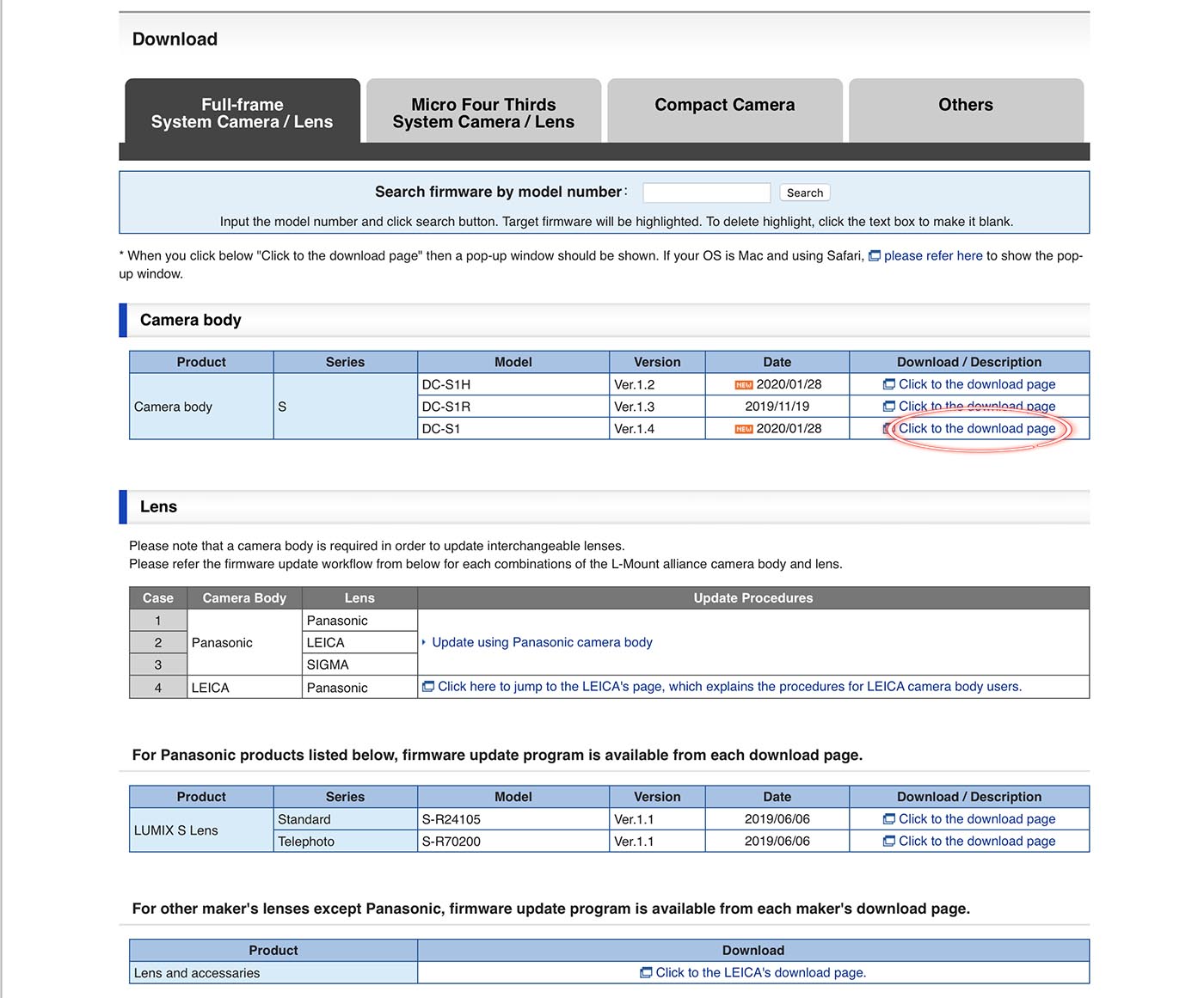The height and width of the screenshot is (998, 1204).
Task: Open DC-S1H download page link
Action: (977, 384)
